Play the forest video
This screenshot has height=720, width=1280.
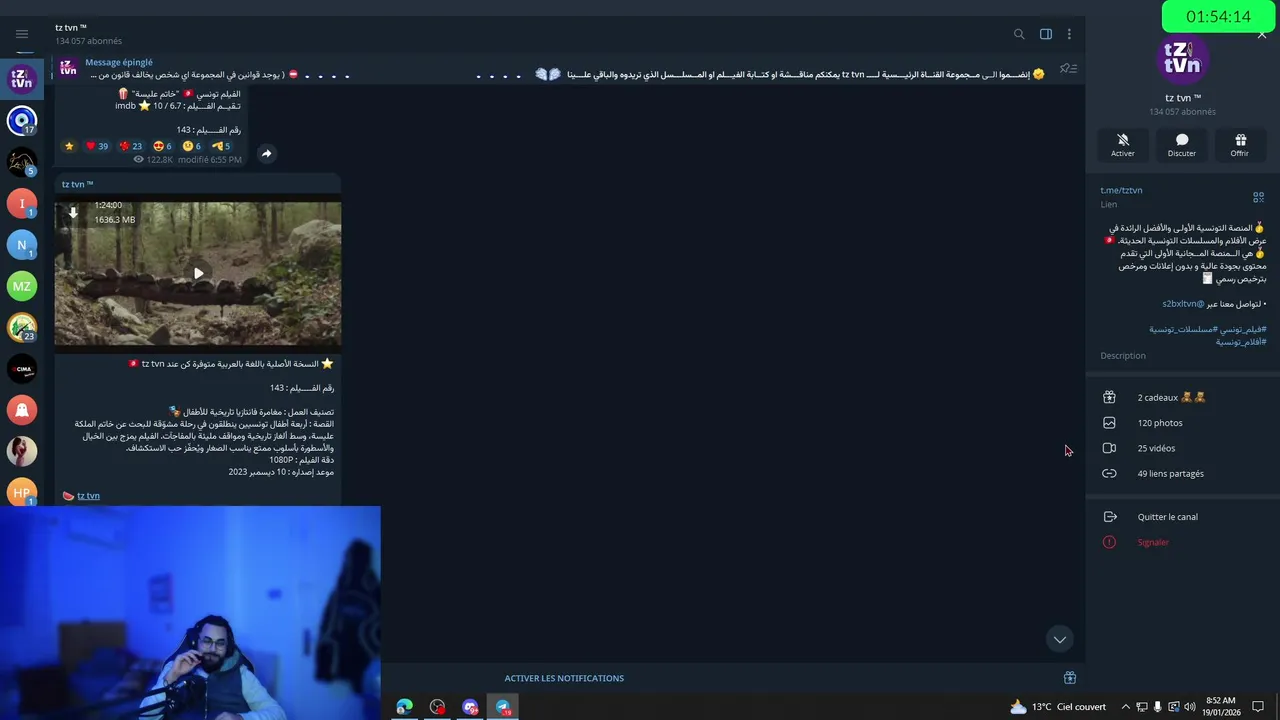(x=198, y=273)
